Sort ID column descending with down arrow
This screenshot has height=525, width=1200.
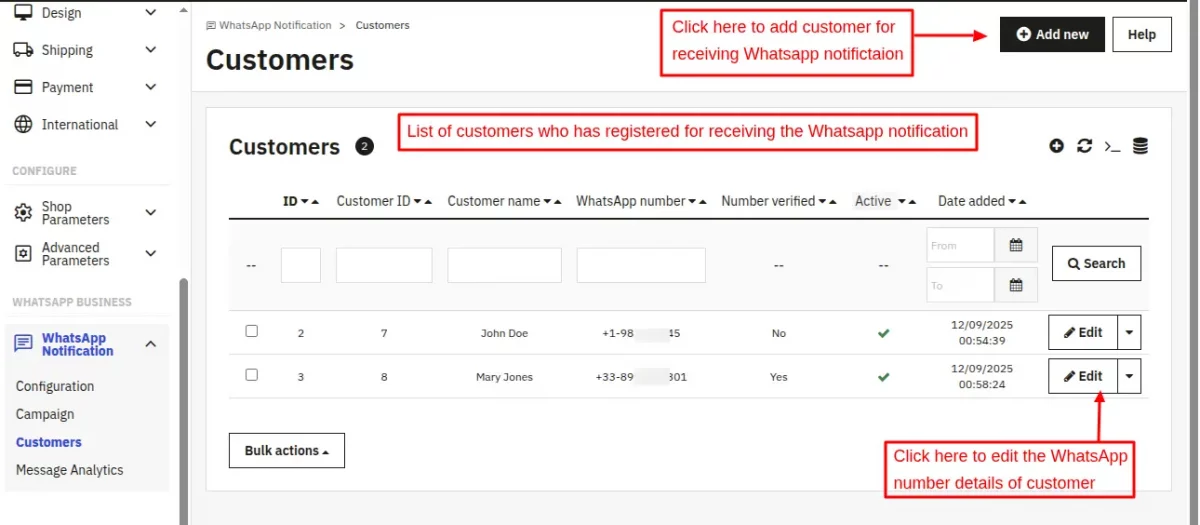tap(304, 201)
